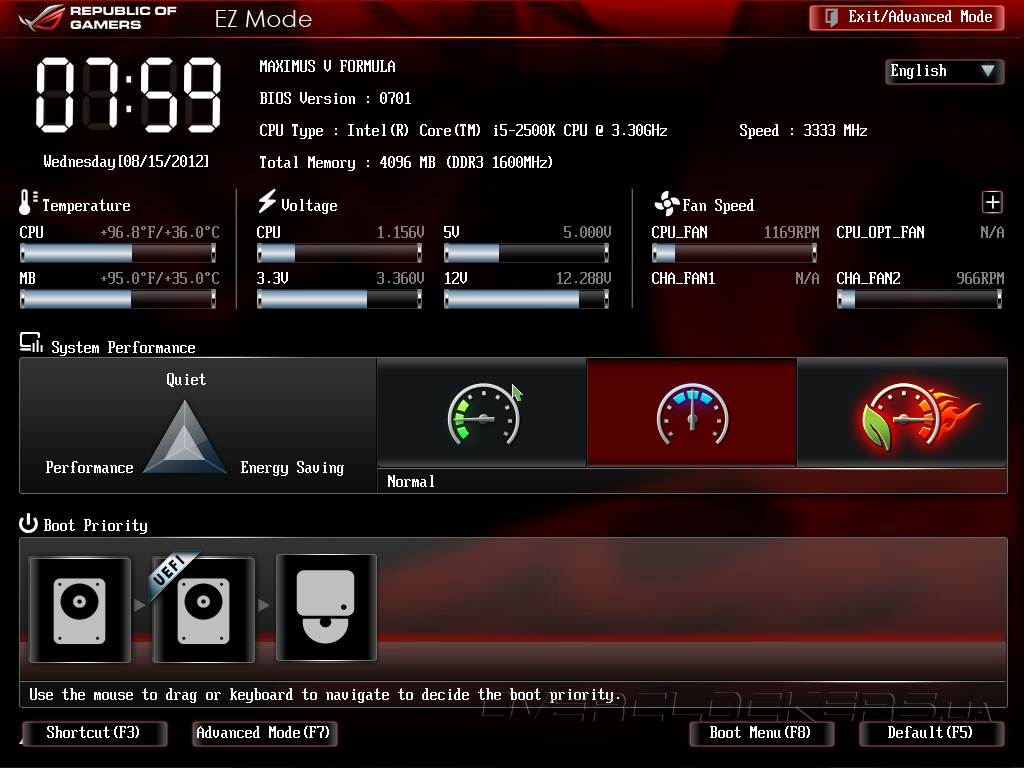
Task: Select the Normal blue gauge mode
Action: [x=692, y=413]
